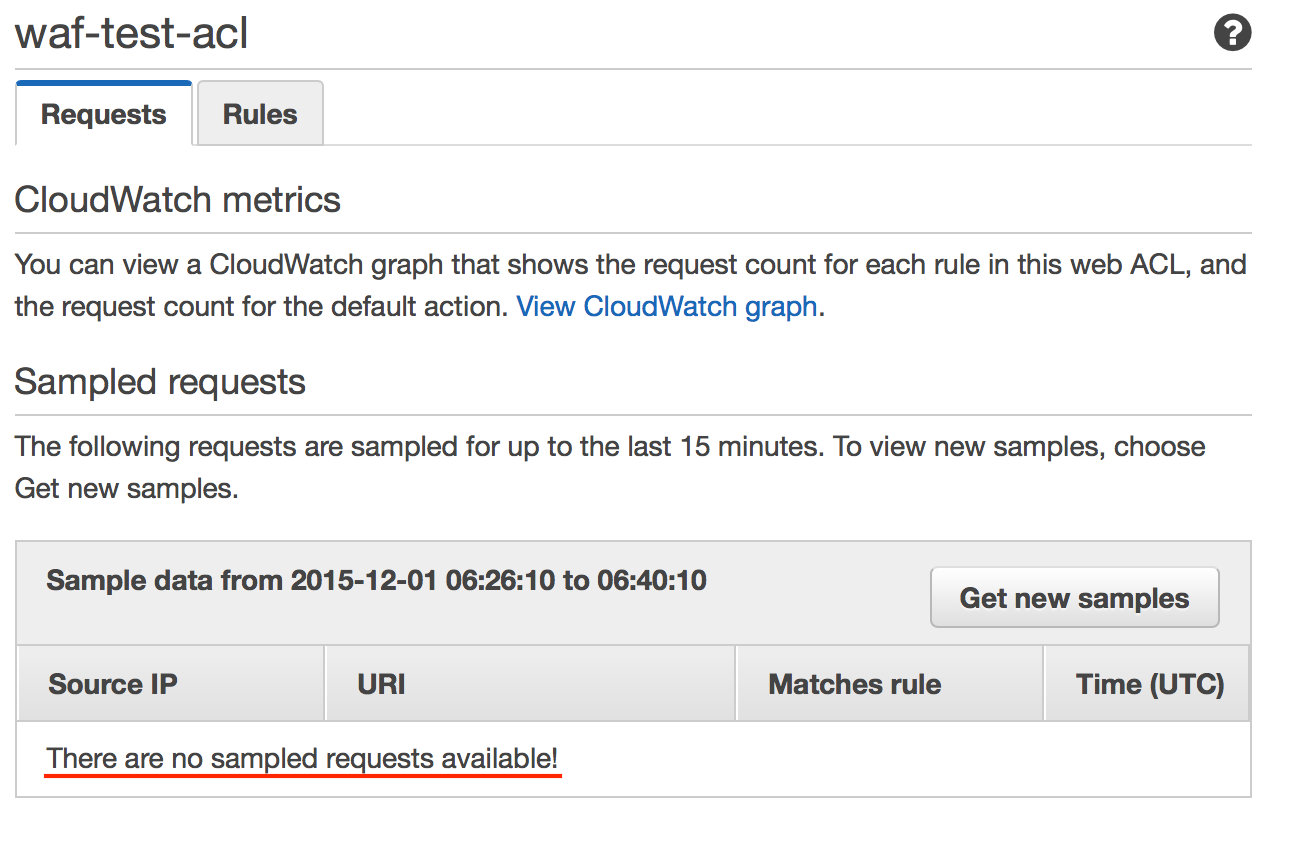
Task: Select the Requests tab
Action: [x=103, y=113]
